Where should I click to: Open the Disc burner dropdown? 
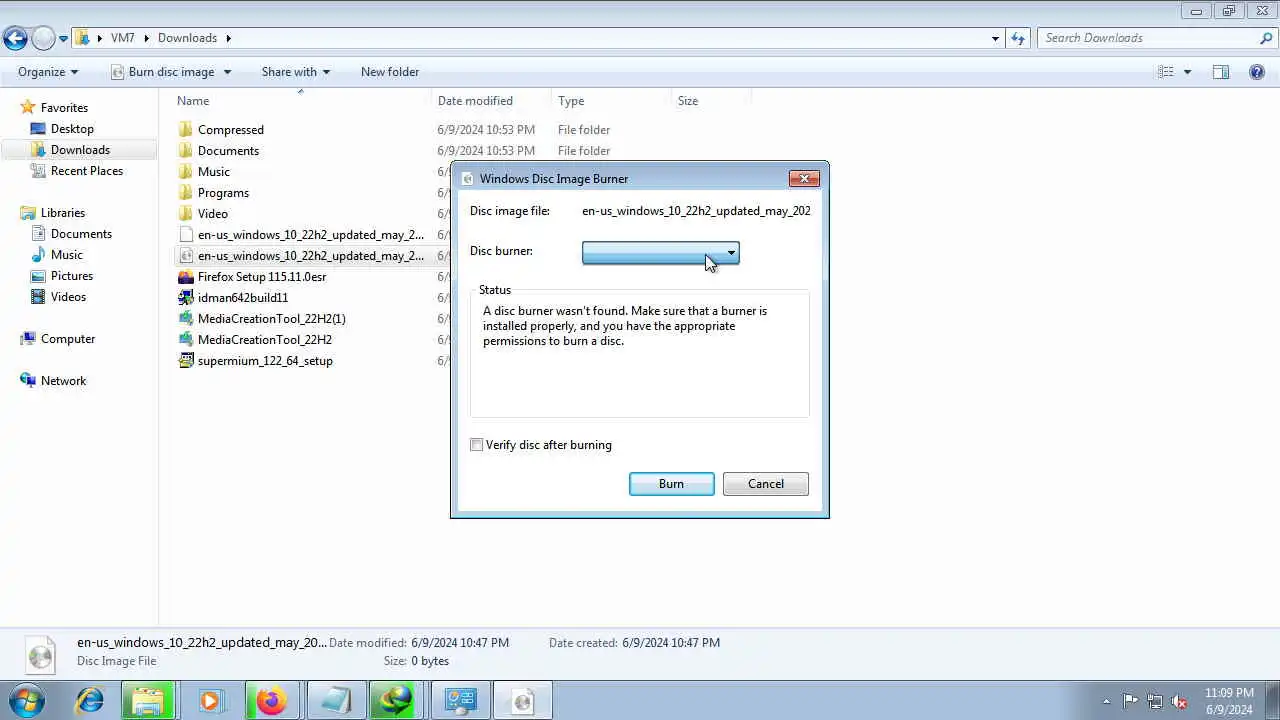[x=660, y=253]
